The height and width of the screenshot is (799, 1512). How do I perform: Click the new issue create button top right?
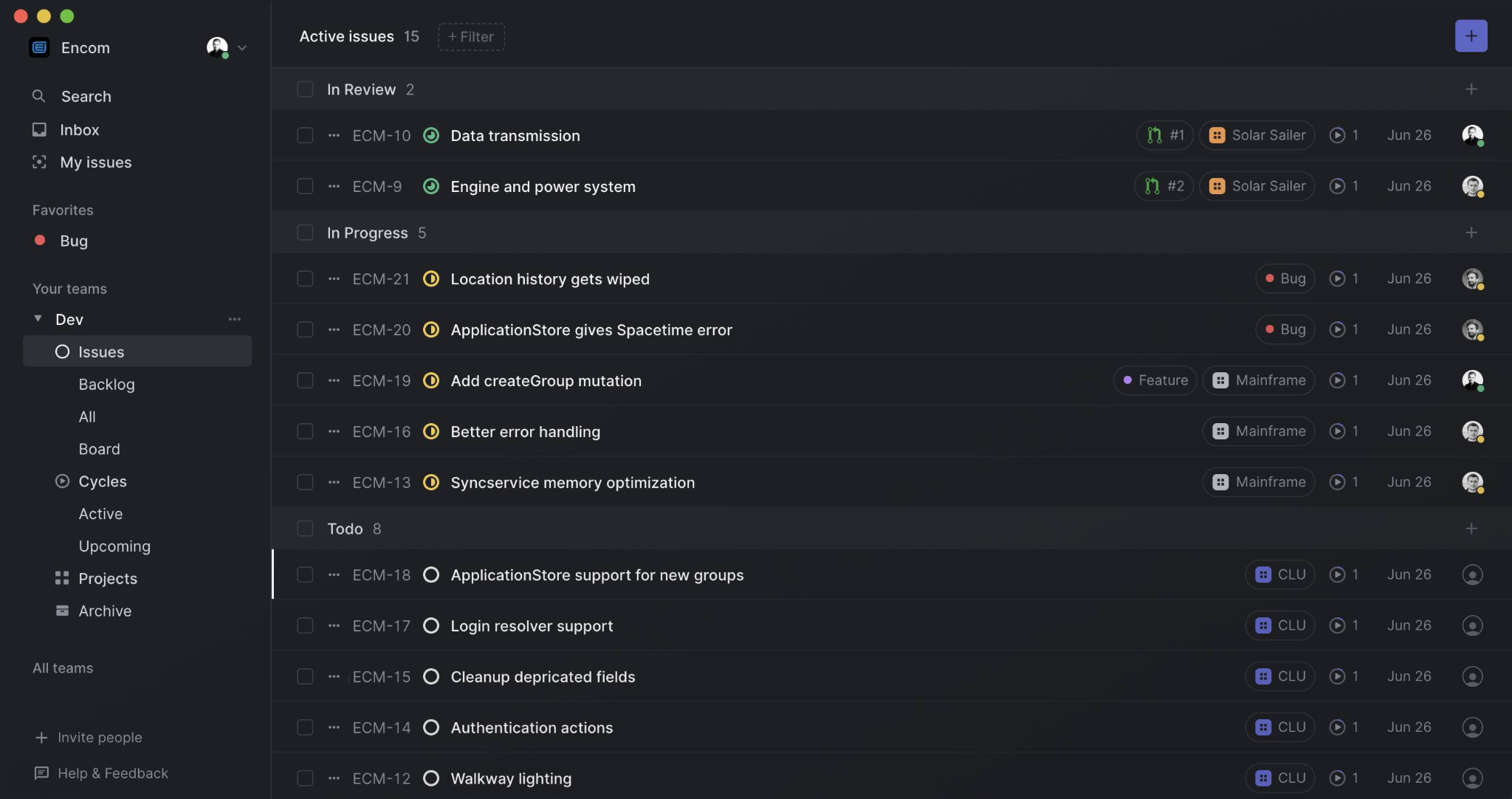pos(1471,35)
